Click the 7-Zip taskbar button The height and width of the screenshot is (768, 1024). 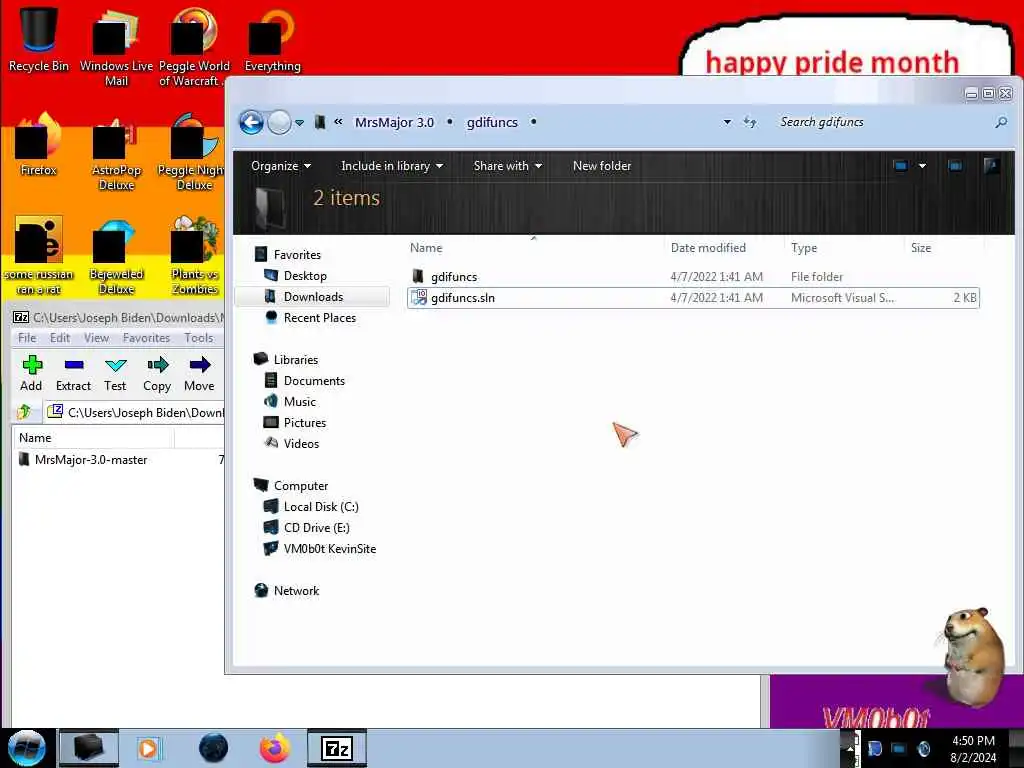point(337,748)
